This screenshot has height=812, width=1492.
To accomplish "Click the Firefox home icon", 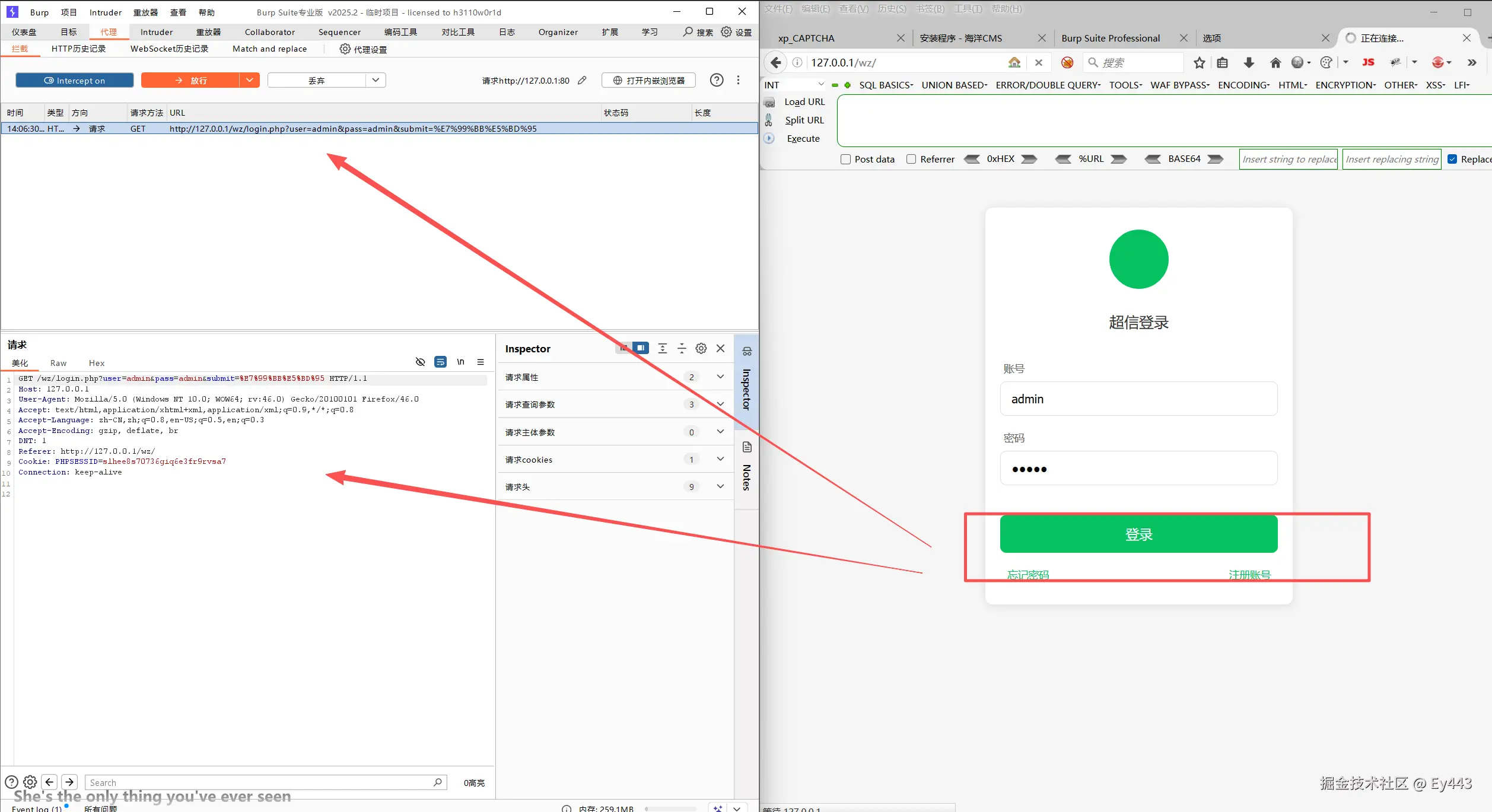I will (1275, 62).
